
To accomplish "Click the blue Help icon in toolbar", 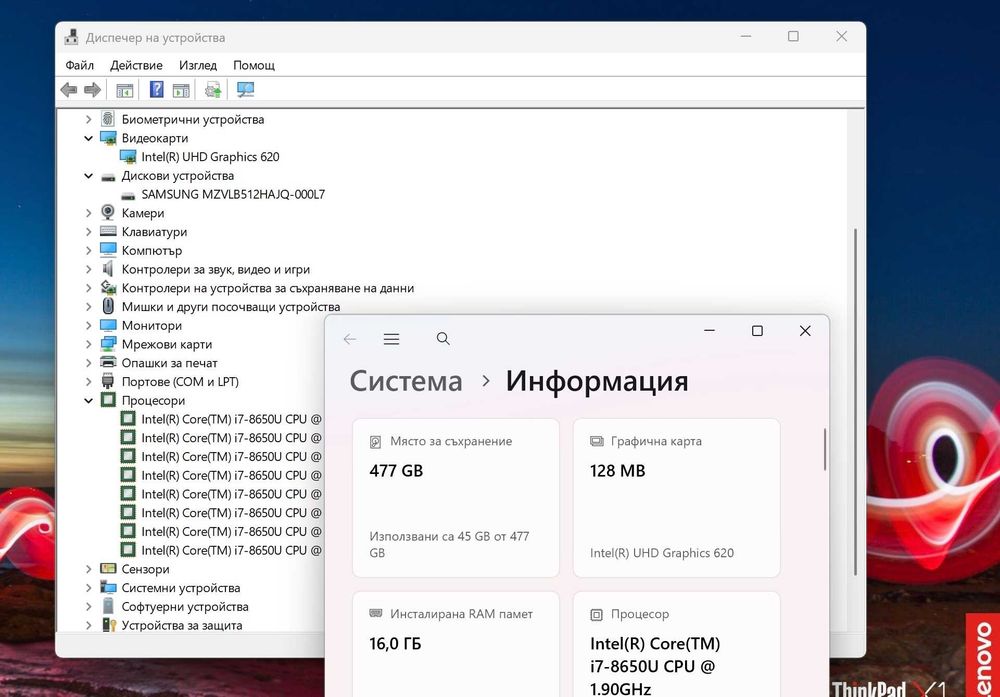I will (156, 89).
